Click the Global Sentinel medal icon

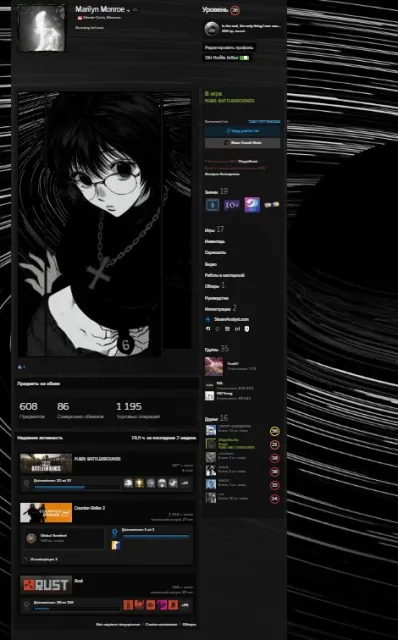pyautogui.click(x=31, y=538)
